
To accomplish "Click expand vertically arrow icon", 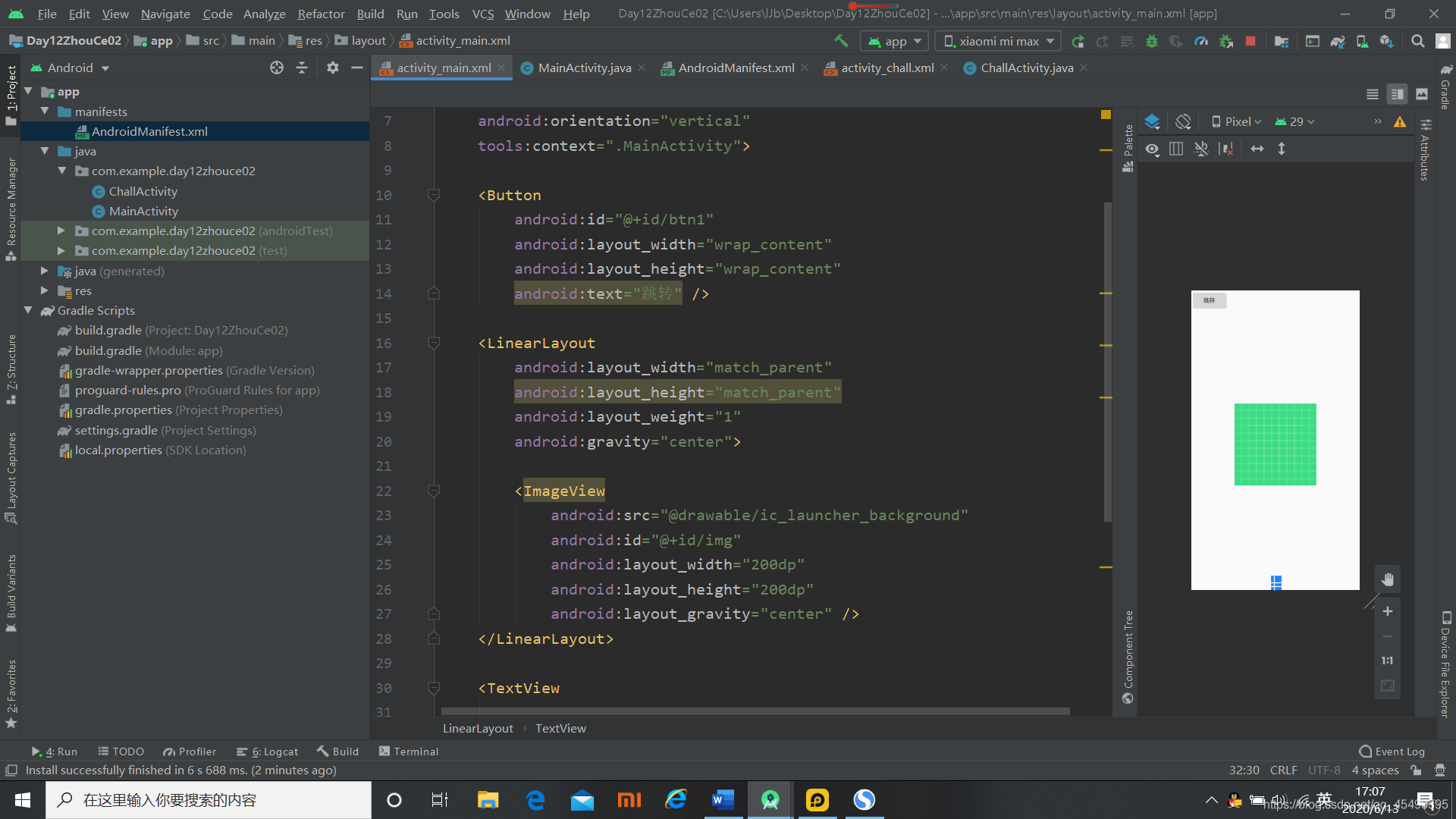I will coord(1282,149).
